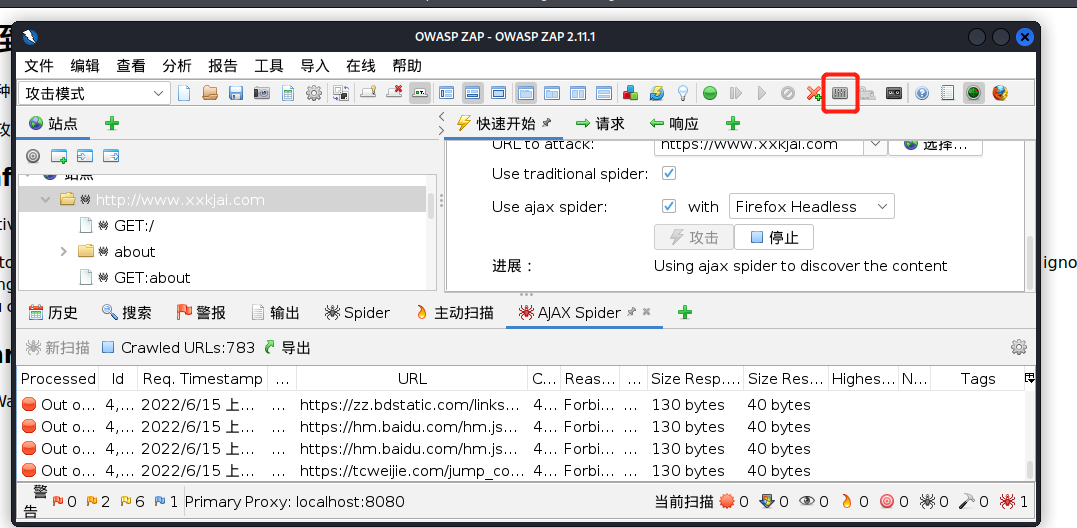
Task: Open the 分析 menu
Action: pyautogui.click(x=177, y=66)
